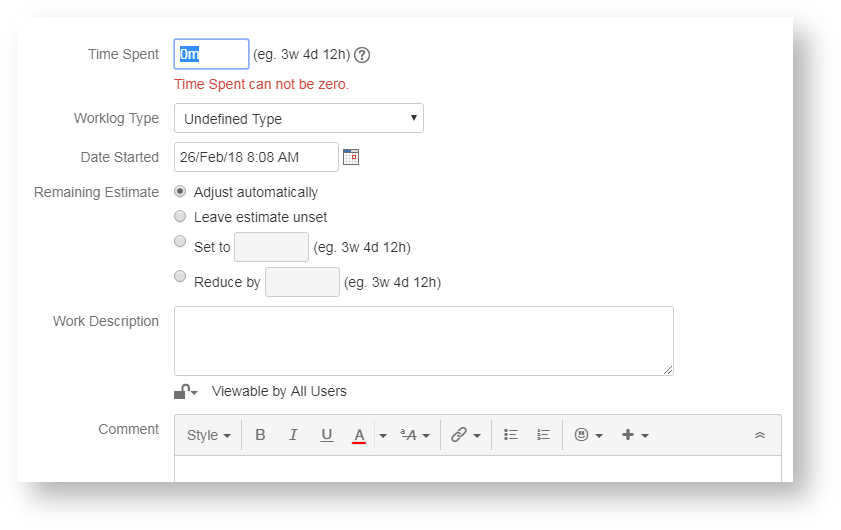Select the Adjust automatically radio option
This screenshot has height=530, width=841.
pyautogui.click(x=180, y=191)
